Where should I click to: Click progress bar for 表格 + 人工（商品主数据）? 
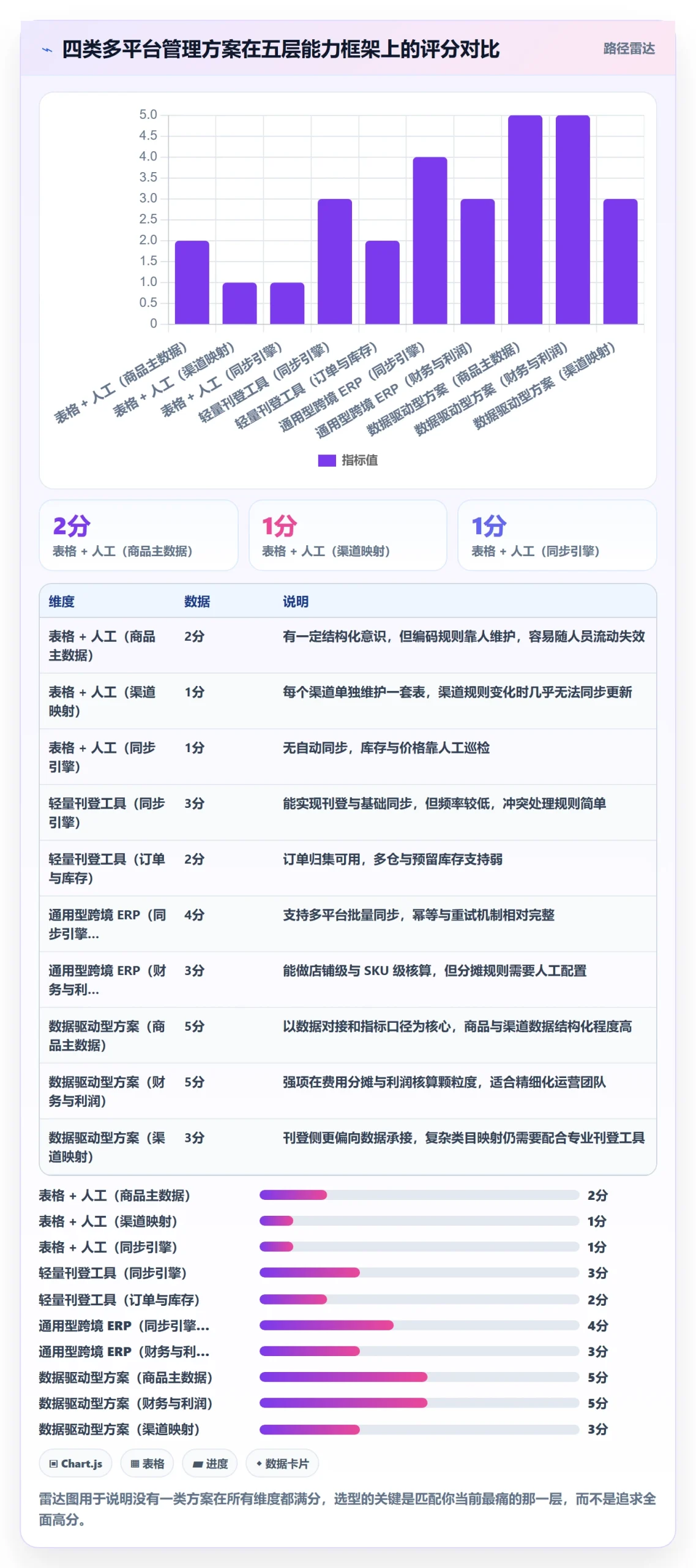tap(419, 1195)
